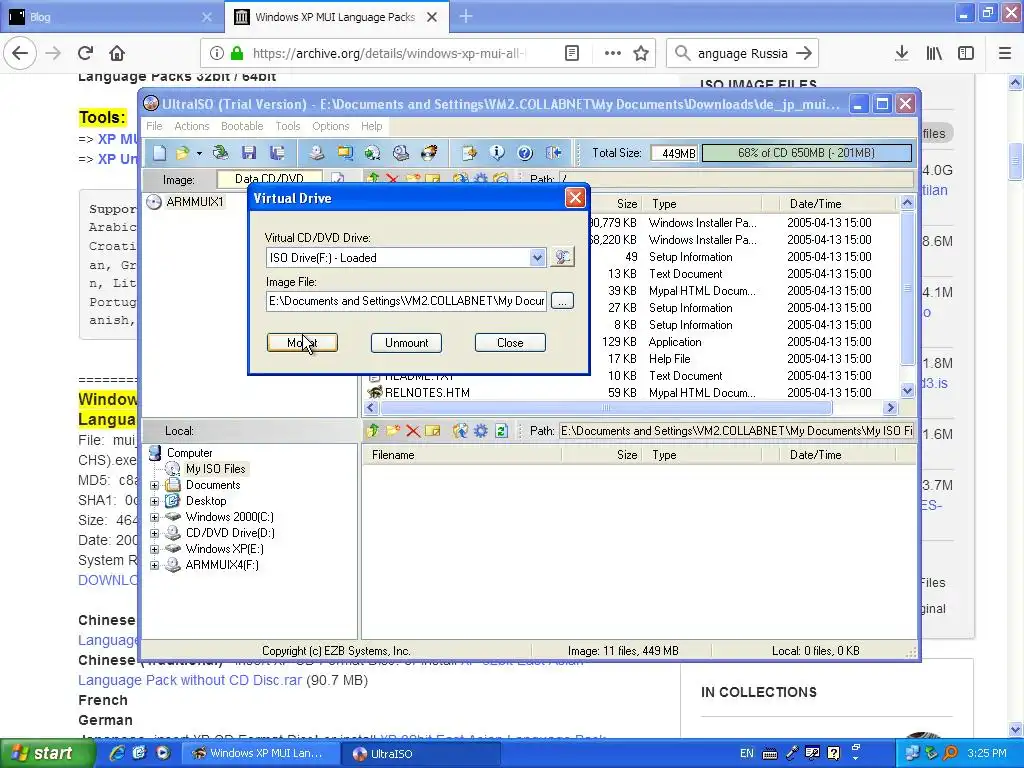1024x768 pixels.
Task: Select My ISO Files in Local tree
Action: point(215,469)
